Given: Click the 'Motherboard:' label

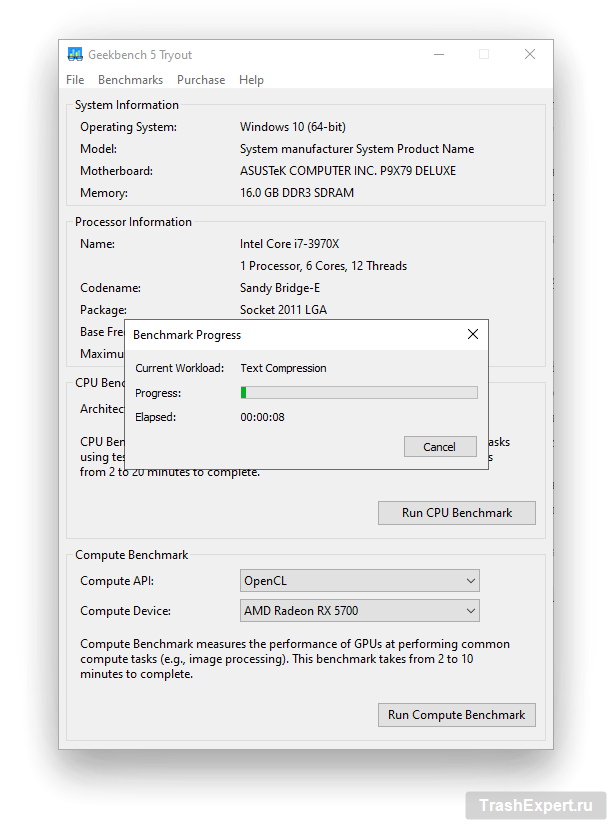Looking at the screenshot, I should [116, 171].
